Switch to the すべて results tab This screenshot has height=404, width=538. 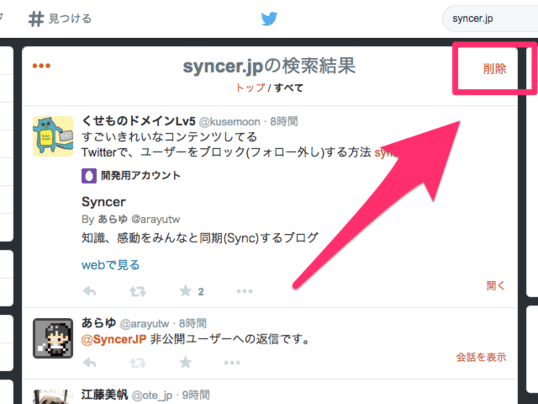pyautogui.click(x=289, y=88)
